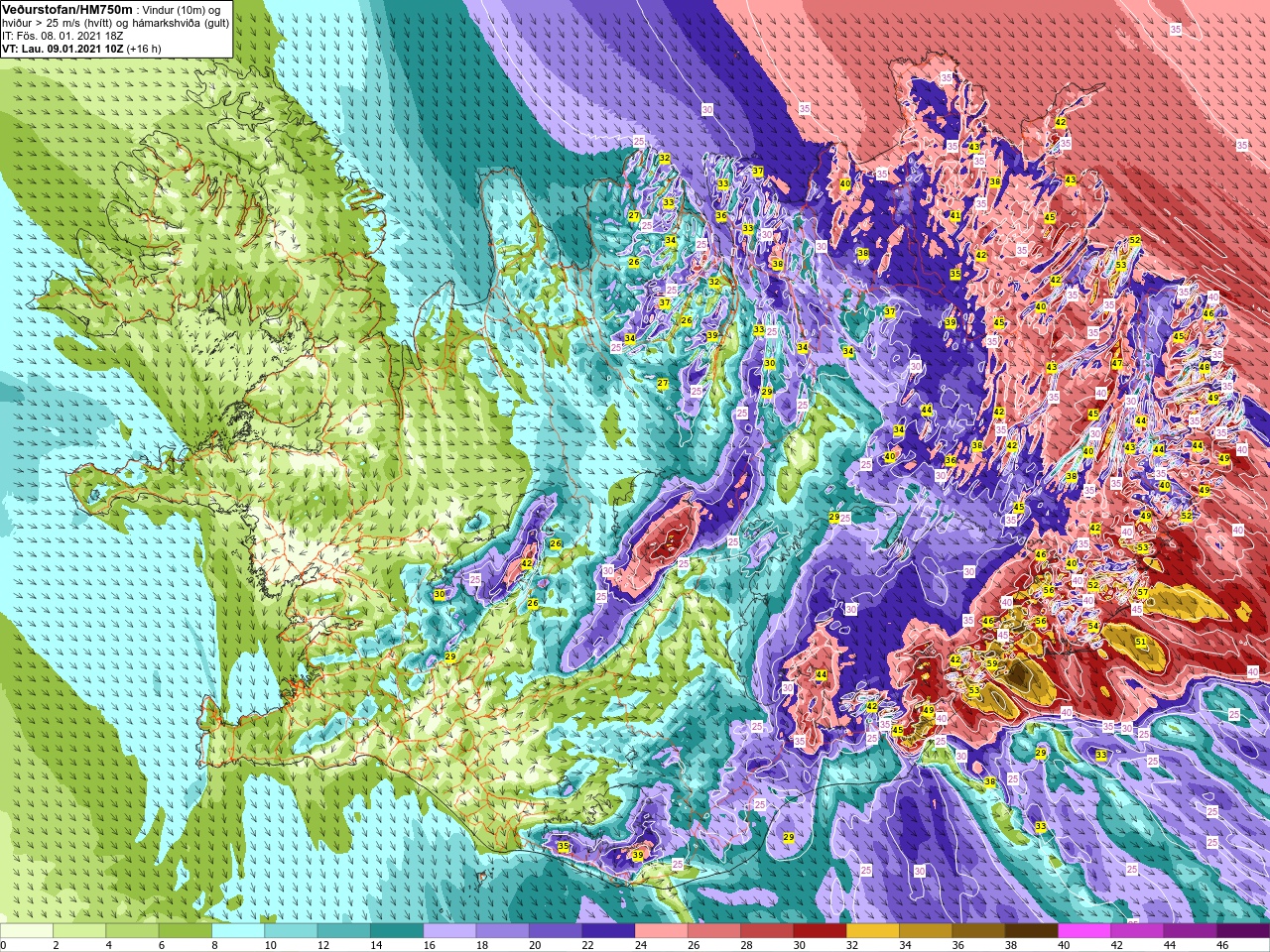The height and width of the screenshot is (952, 1270).
Task: Click the yellow gust label 47
Action: tap(1117, 364)
